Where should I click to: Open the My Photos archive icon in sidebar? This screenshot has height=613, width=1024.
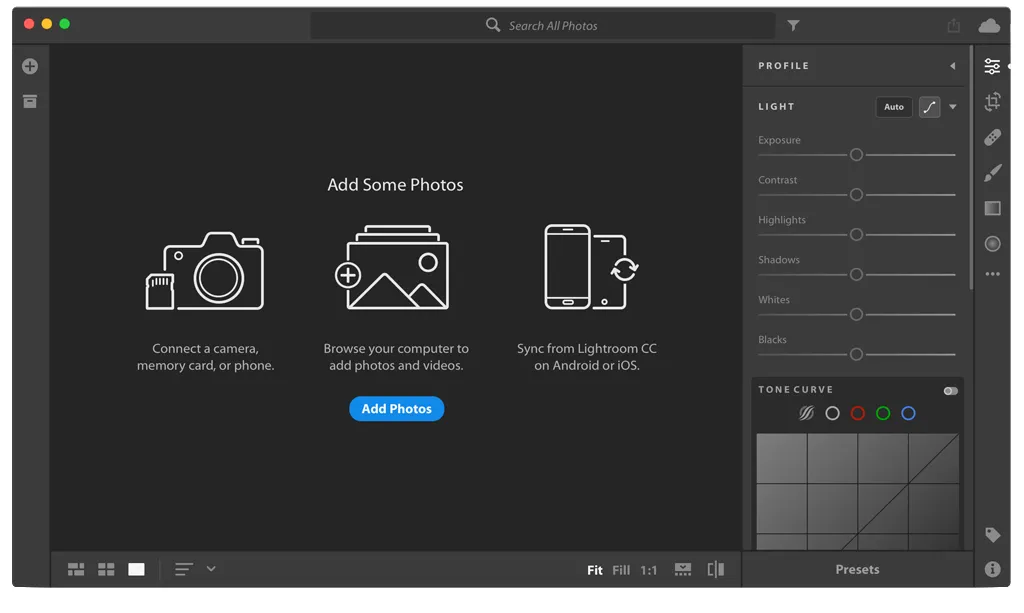click(x=30, y=101)
